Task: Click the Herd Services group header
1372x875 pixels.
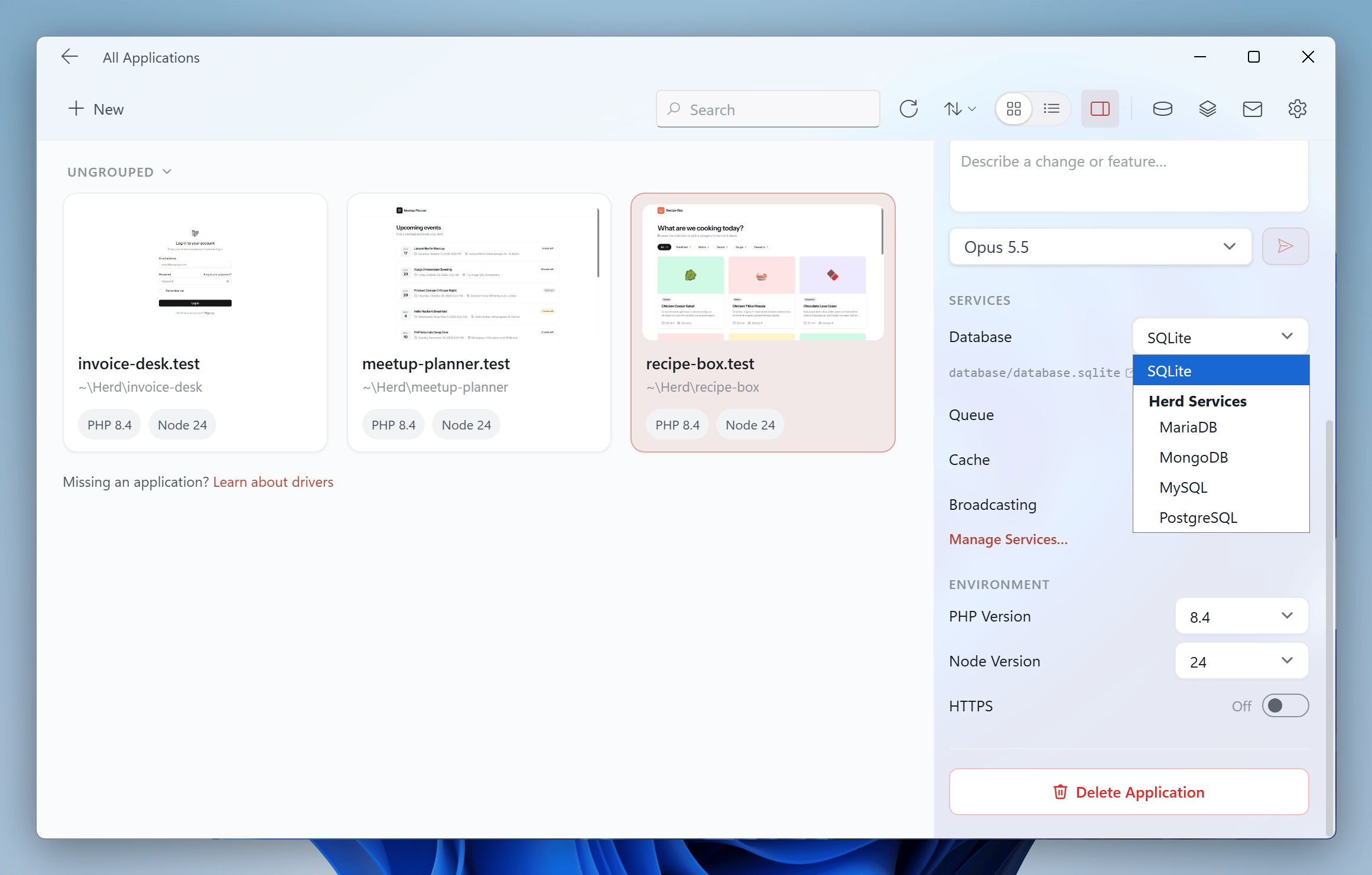Action: [1197, 401]
